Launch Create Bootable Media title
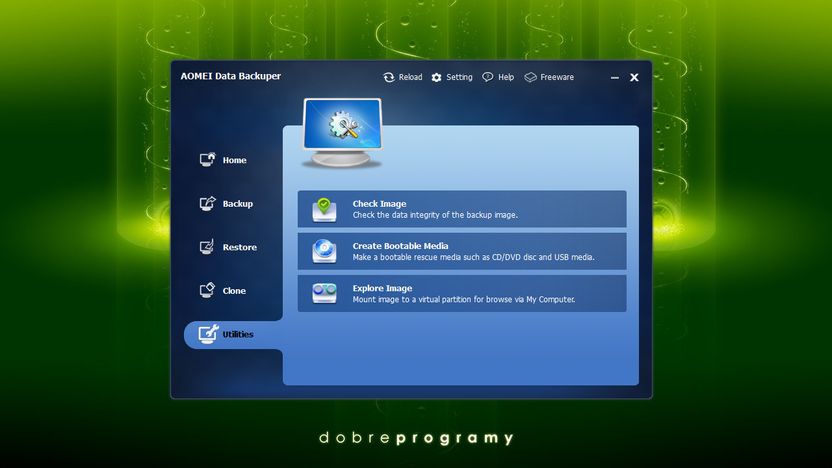 tap(400, 246)
